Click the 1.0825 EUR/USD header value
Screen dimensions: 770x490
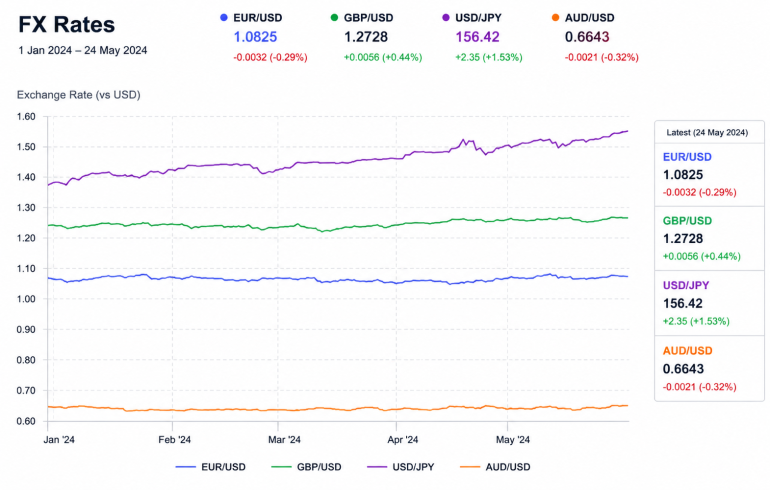click(255, 37)
